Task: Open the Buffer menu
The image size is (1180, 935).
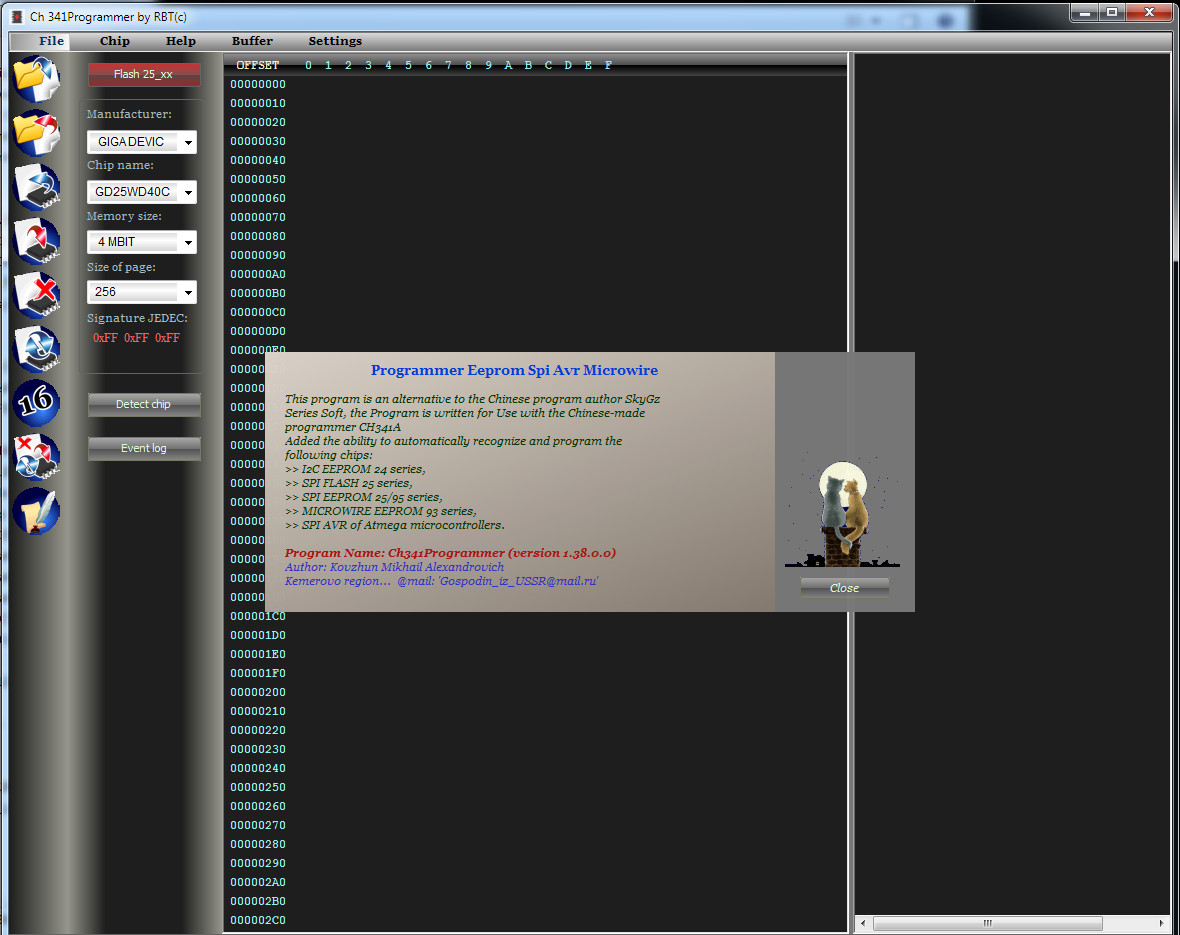Action: tap(252, 41)
